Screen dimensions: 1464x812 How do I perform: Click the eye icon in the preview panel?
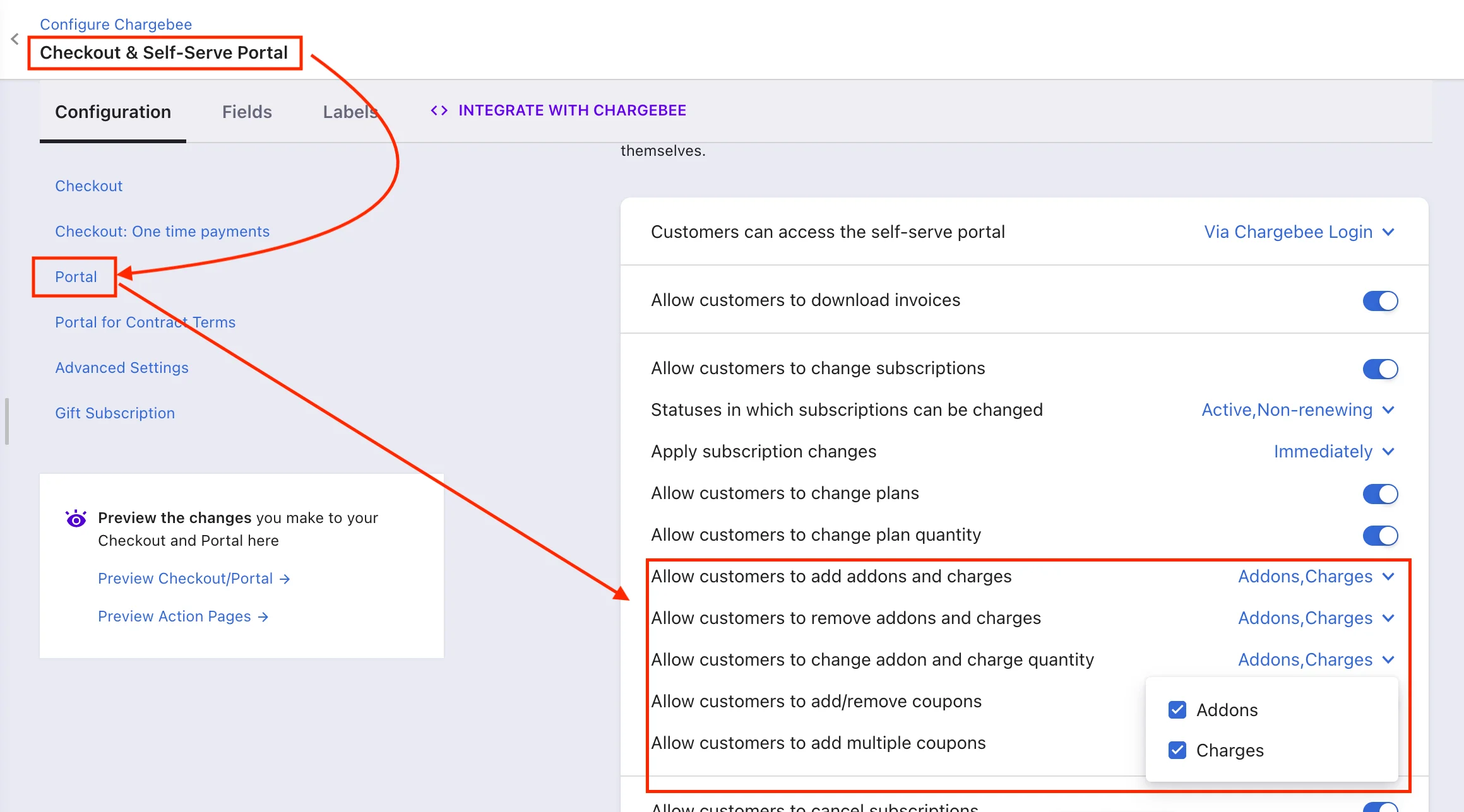(76, 518)
